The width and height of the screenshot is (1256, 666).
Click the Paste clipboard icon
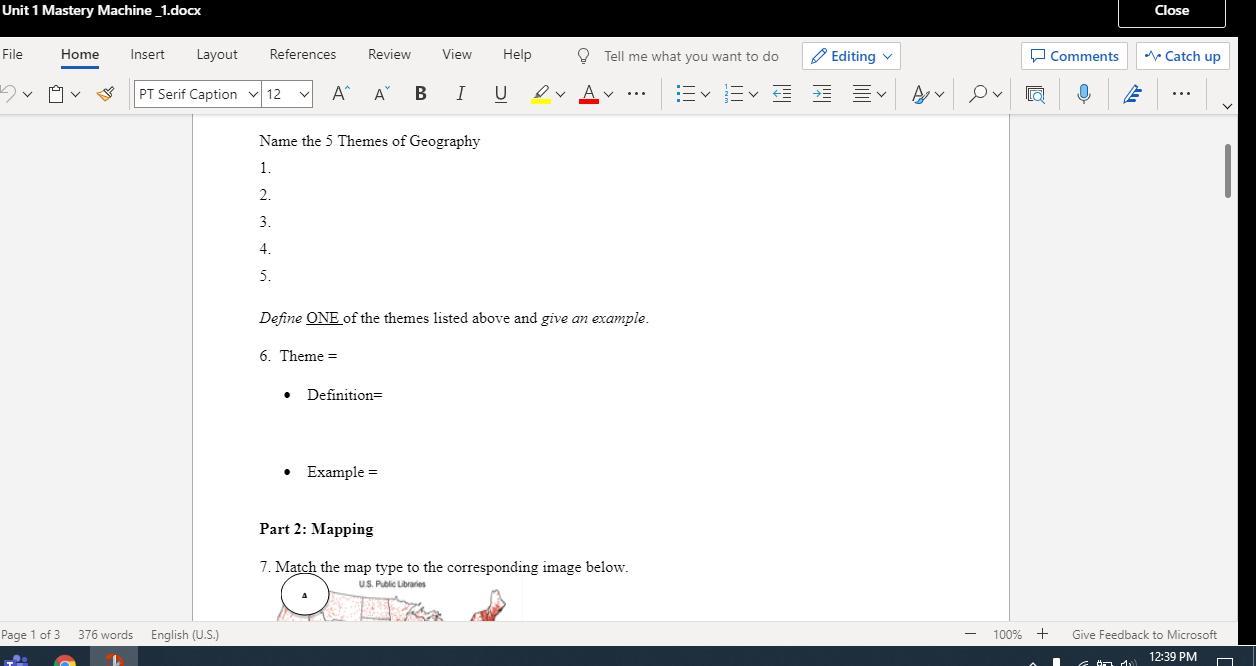click(x=57, y=94)
